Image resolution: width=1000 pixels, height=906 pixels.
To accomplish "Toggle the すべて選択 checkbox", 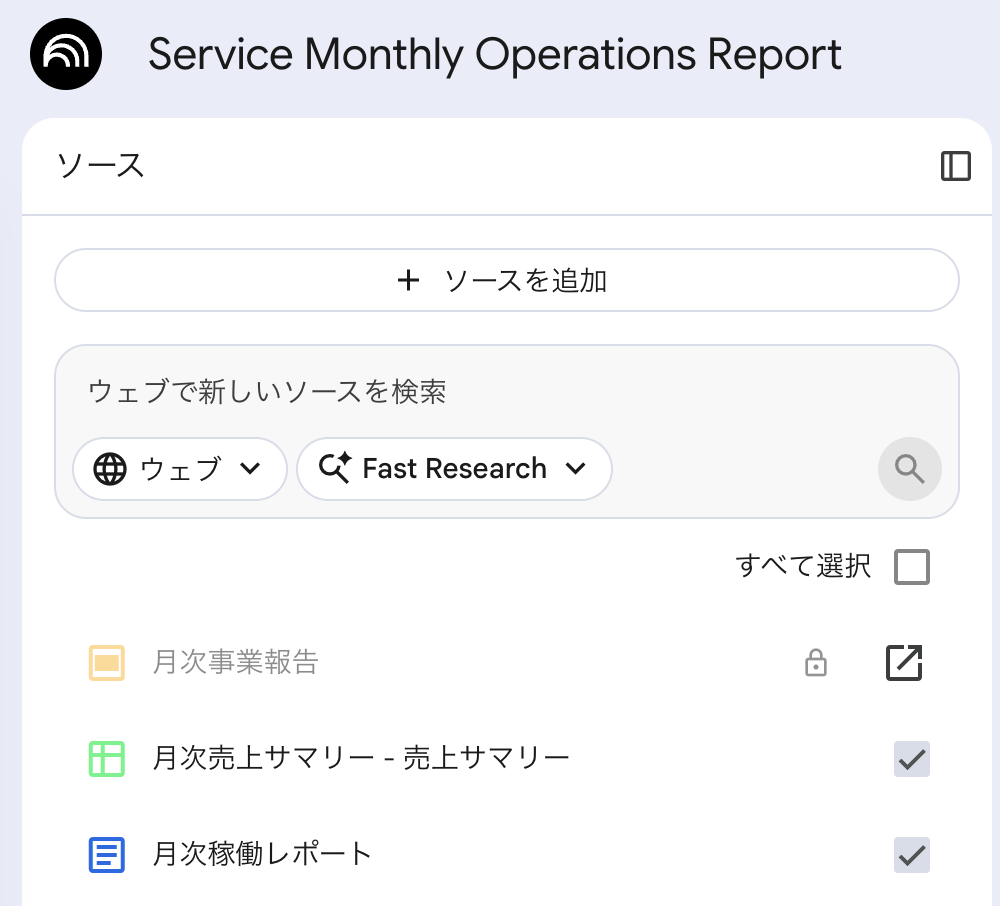I will [911, 566].
